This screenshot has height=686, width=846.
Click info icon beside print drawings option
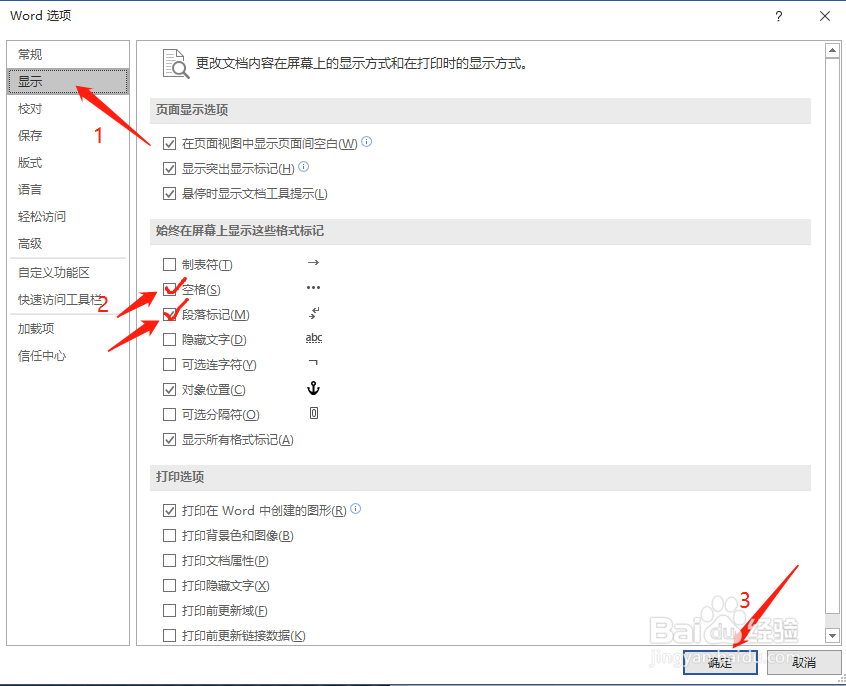pos(356,509)
